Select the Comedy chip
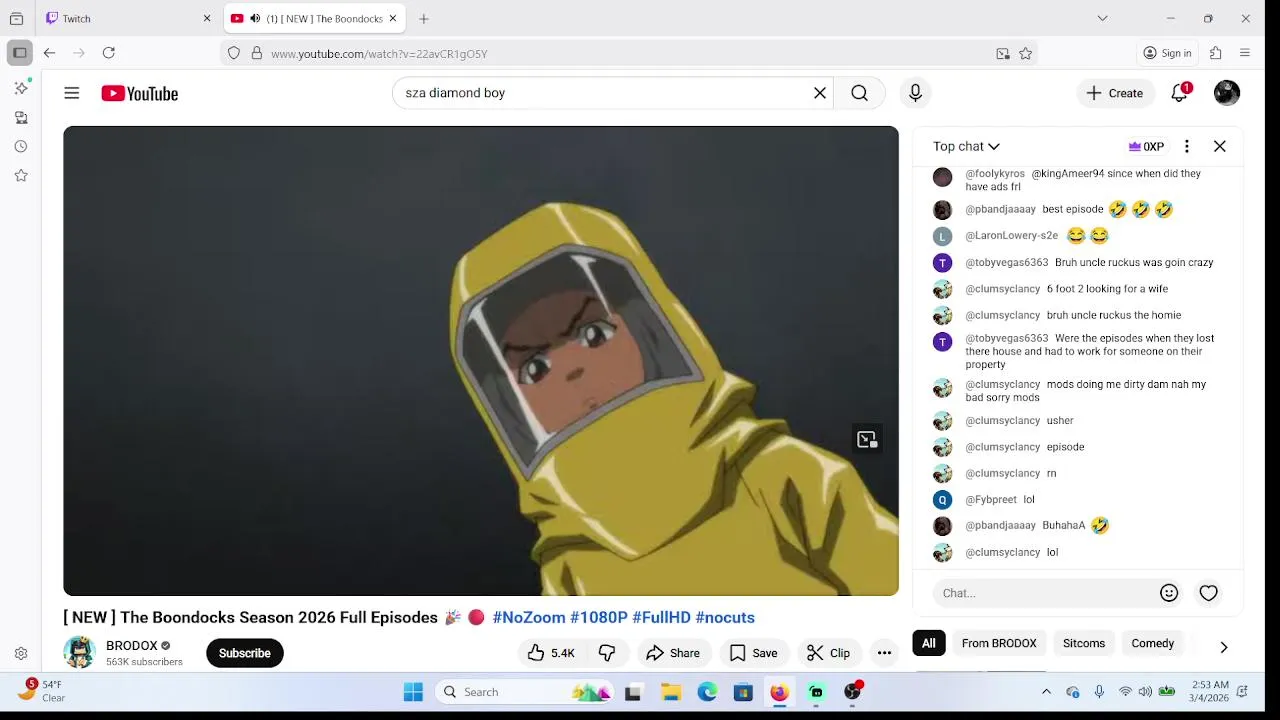 [x=1153, y=643]
